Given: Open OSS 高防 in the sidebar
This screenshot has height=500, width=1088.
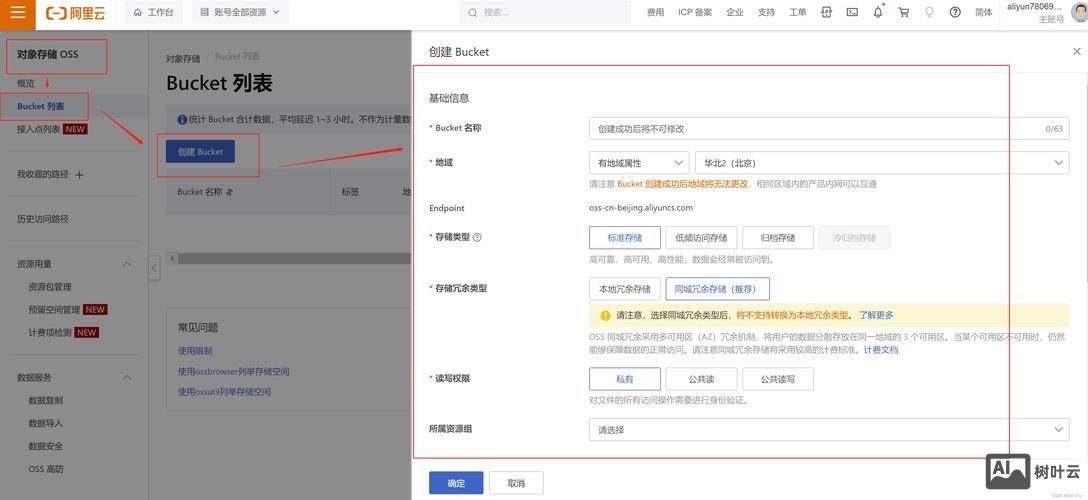Looking at the screenshot, I should point(46,469).
